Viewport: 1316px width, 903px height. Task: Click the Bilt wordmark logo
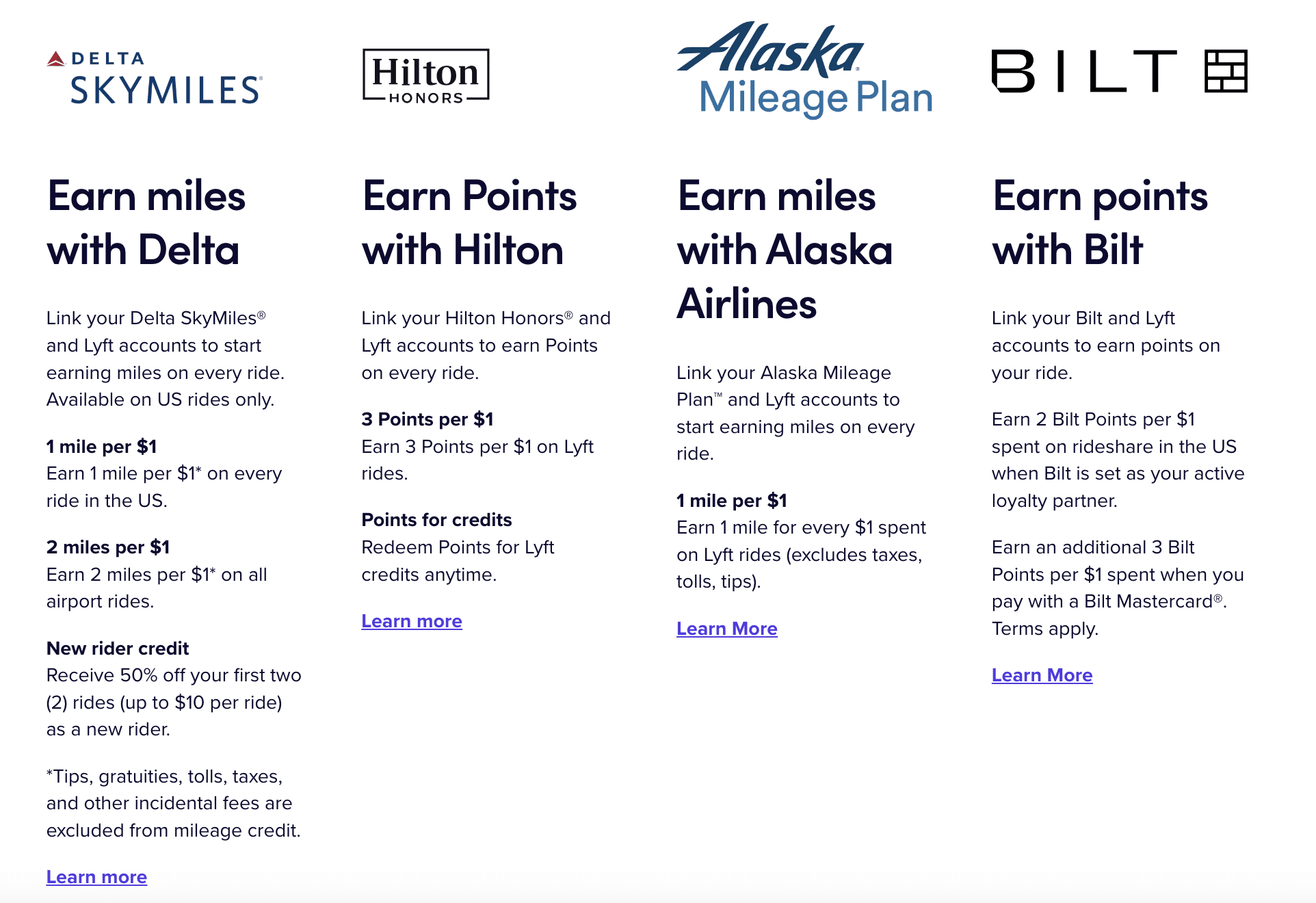1084,71
